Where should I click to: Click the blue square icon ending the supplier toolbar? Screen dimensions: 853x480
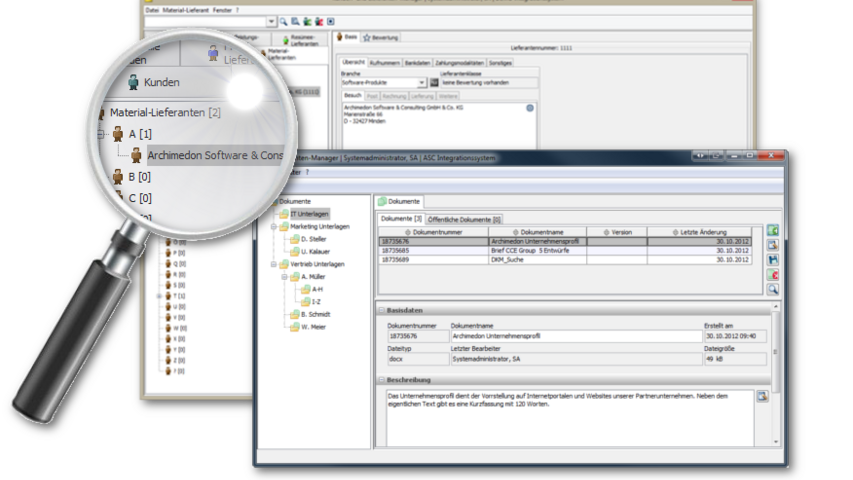pos(331,22)
